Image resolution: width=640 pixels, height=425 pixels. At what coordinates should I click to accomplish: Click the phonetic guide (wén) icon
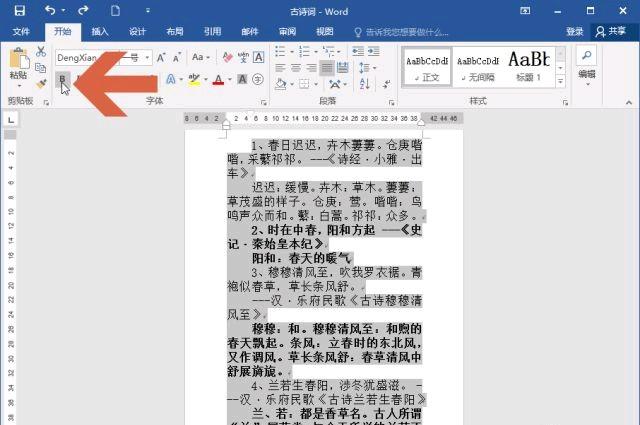pos(243,57)
